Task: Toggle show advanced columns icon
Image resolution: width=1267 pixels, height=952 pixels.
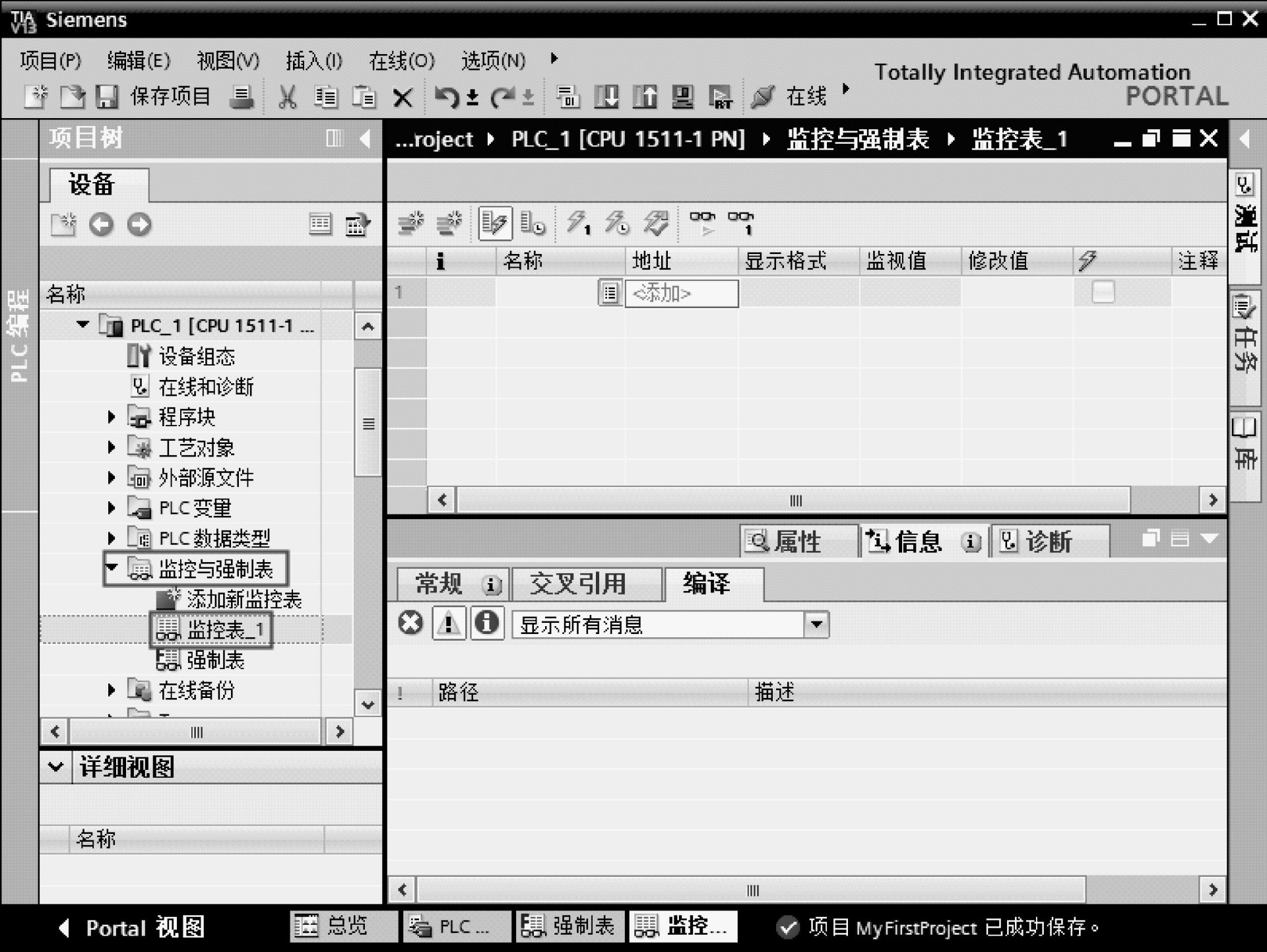Action: (x=495, y=223)
